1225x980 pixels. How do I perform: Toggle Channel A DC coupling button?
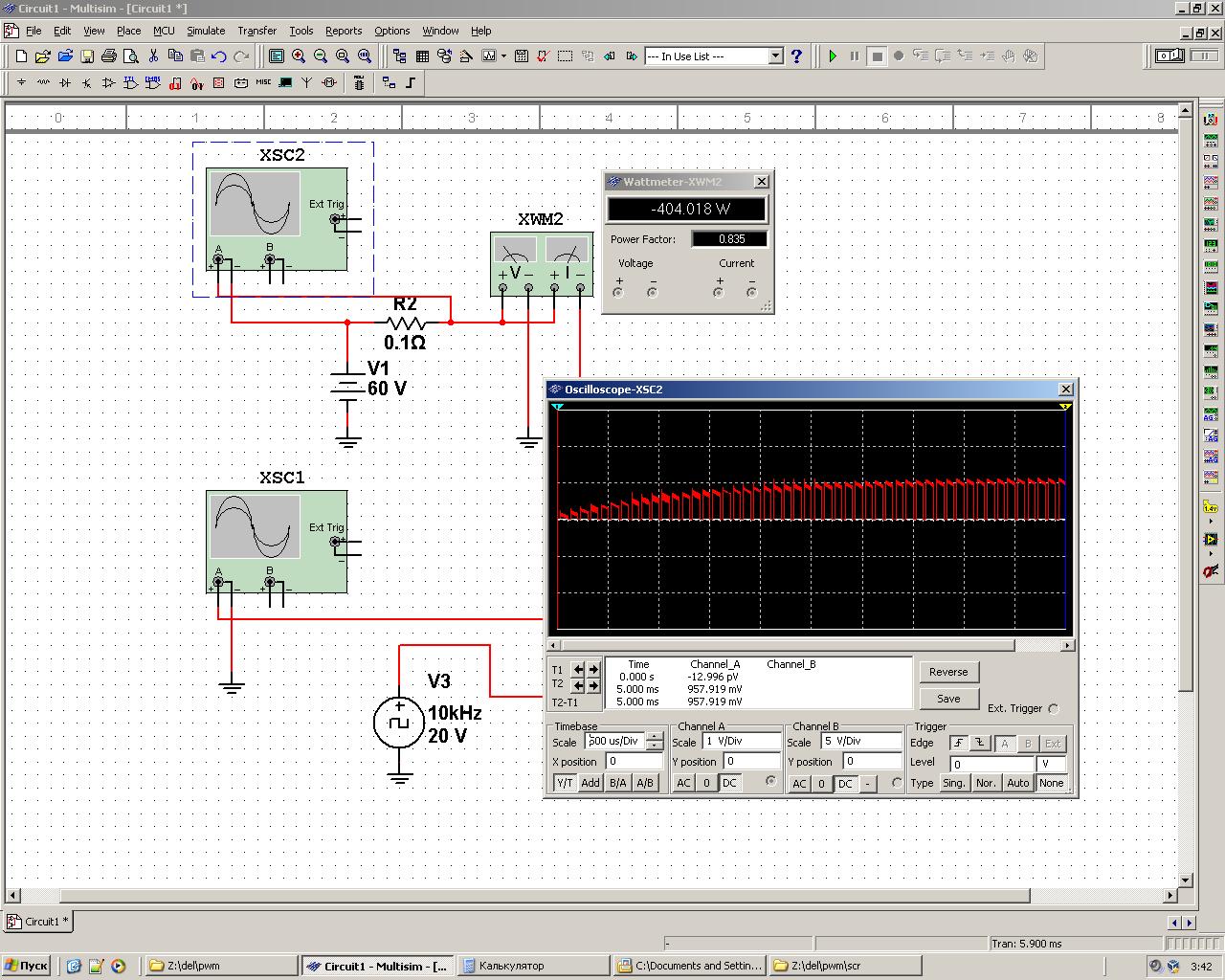[x=730, y=783]
